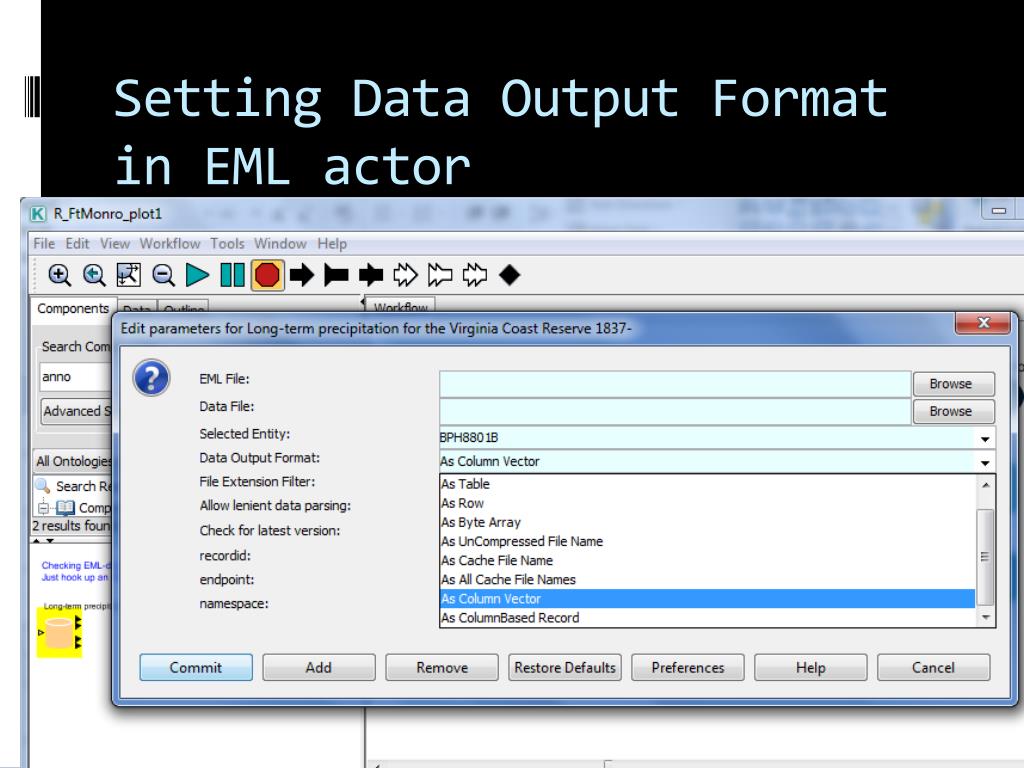Screen dimensions: 1024x768
Task: Click the Search Repository magnifier icon
Action: [42, 485]
